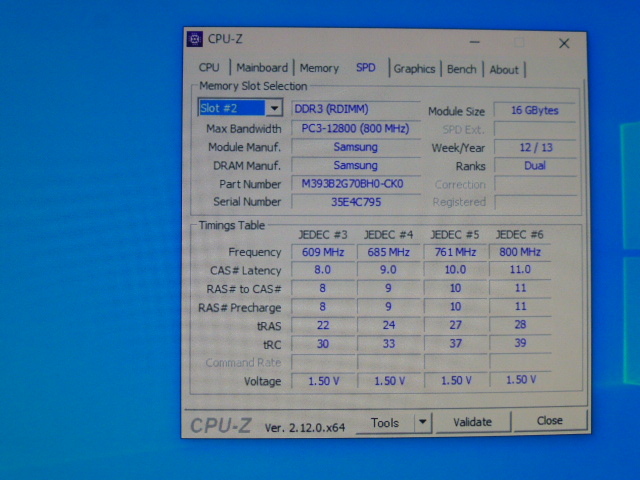
Task: Click the CPU-Z icon in the title bar
Action: coord(194,40)
